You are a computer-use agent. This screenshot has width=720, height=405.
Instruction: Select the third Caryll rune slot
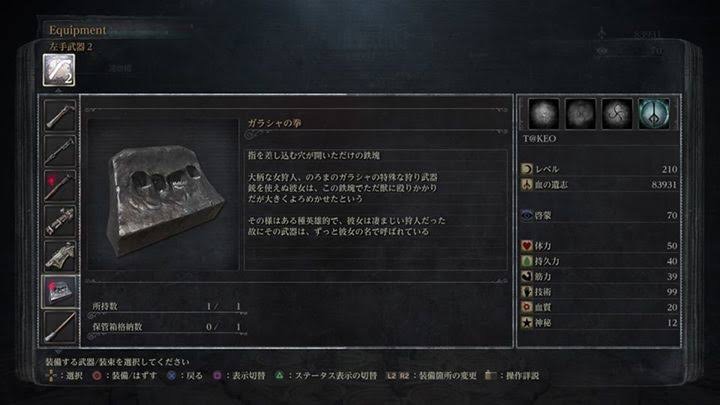(617, 113)
